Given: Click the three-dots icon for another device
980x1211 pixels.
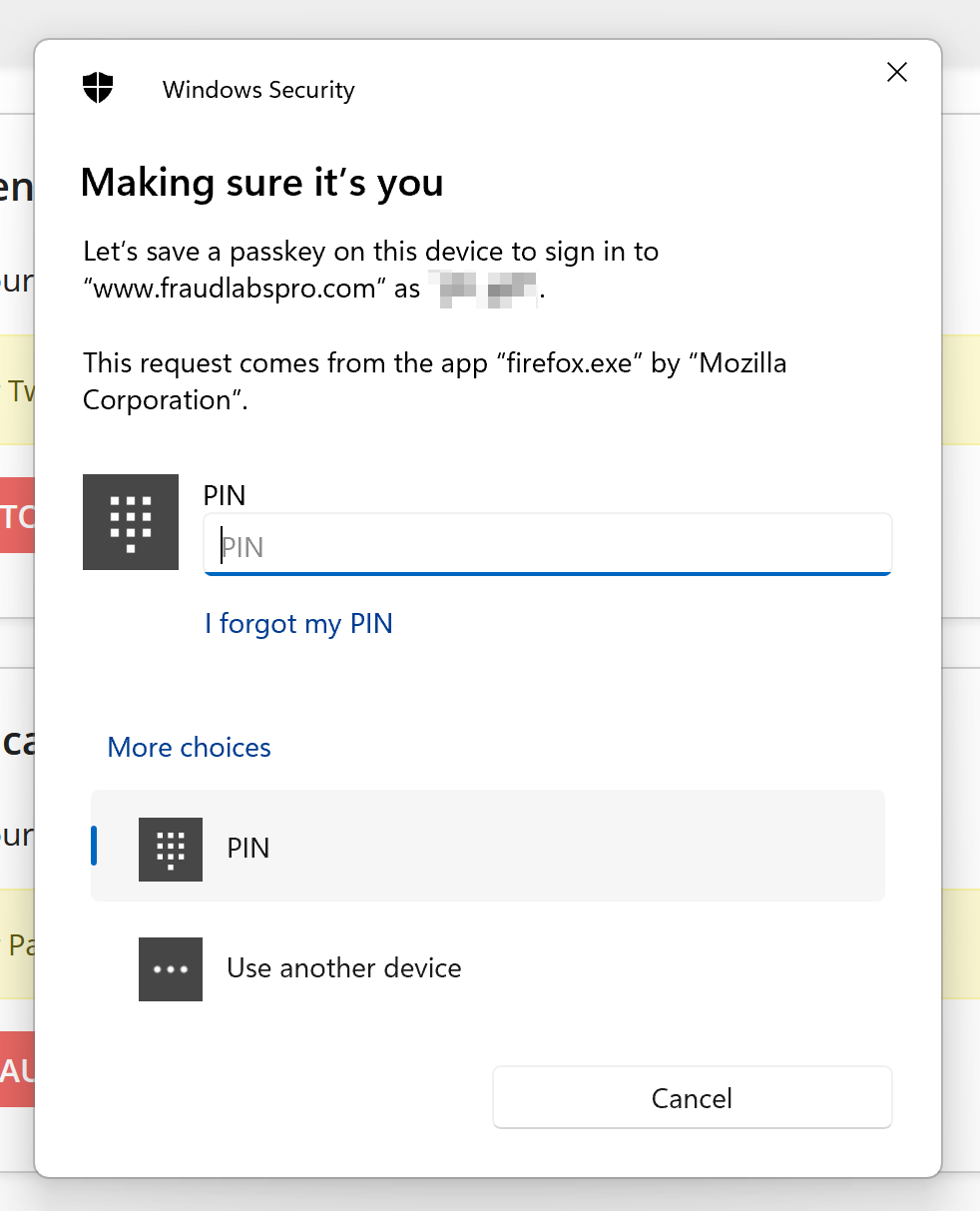Looking at the screenshot, I should 171,969.
